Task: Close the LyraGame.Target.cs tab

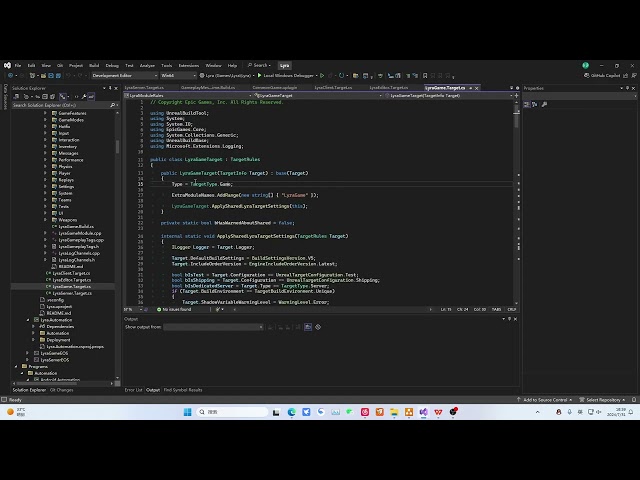Action: point(476,88)
